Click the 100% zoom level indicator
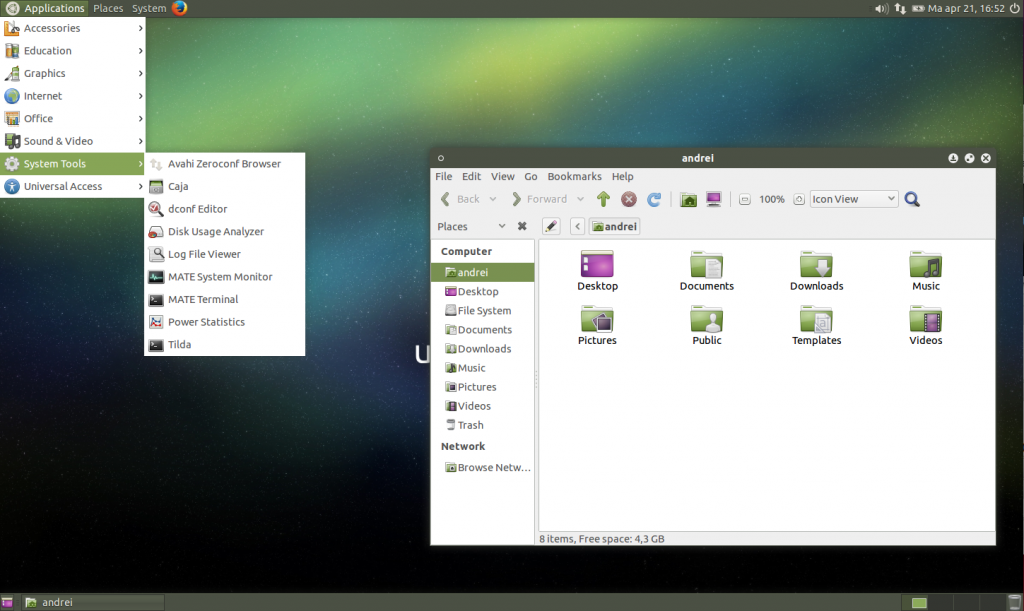Screen dimensions: 1024x611 (x=771, y=199)
